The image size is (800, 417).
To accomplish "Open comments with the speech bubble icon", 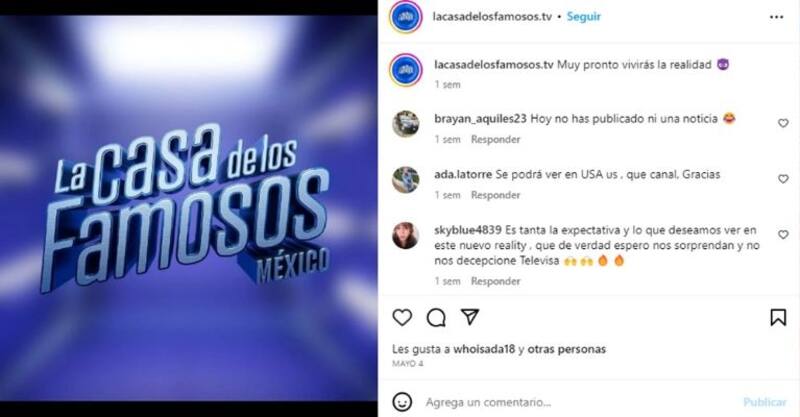I will click(x=436, y=317).
